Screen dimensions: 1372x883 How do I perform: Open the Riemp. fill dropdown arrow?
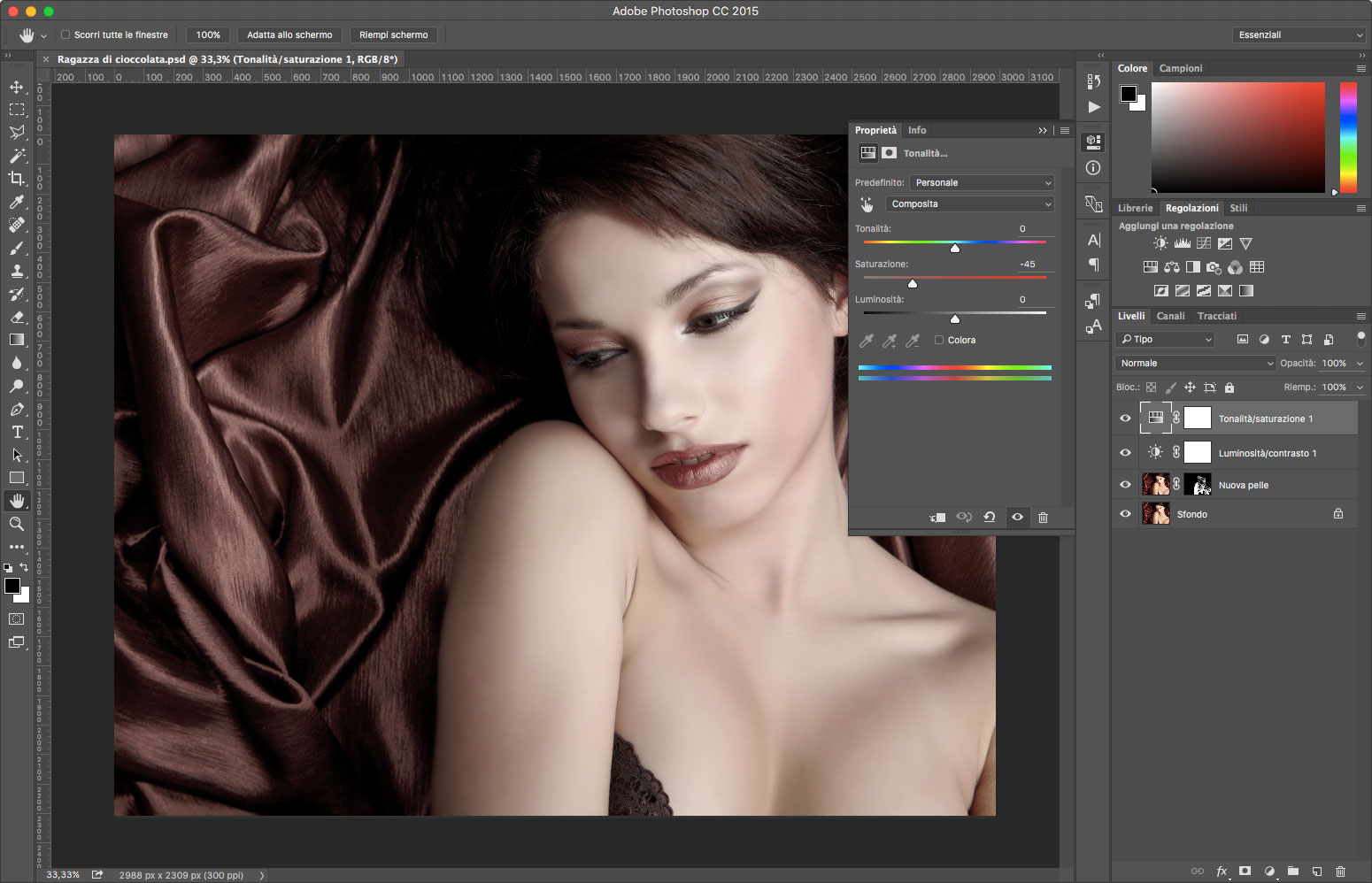(x=1360, y=388)
